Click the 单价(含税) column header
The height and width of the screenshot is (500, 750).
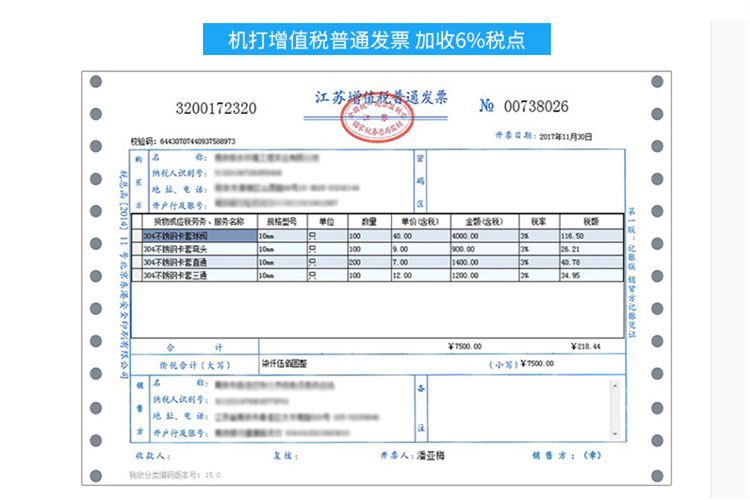[420, 222]
